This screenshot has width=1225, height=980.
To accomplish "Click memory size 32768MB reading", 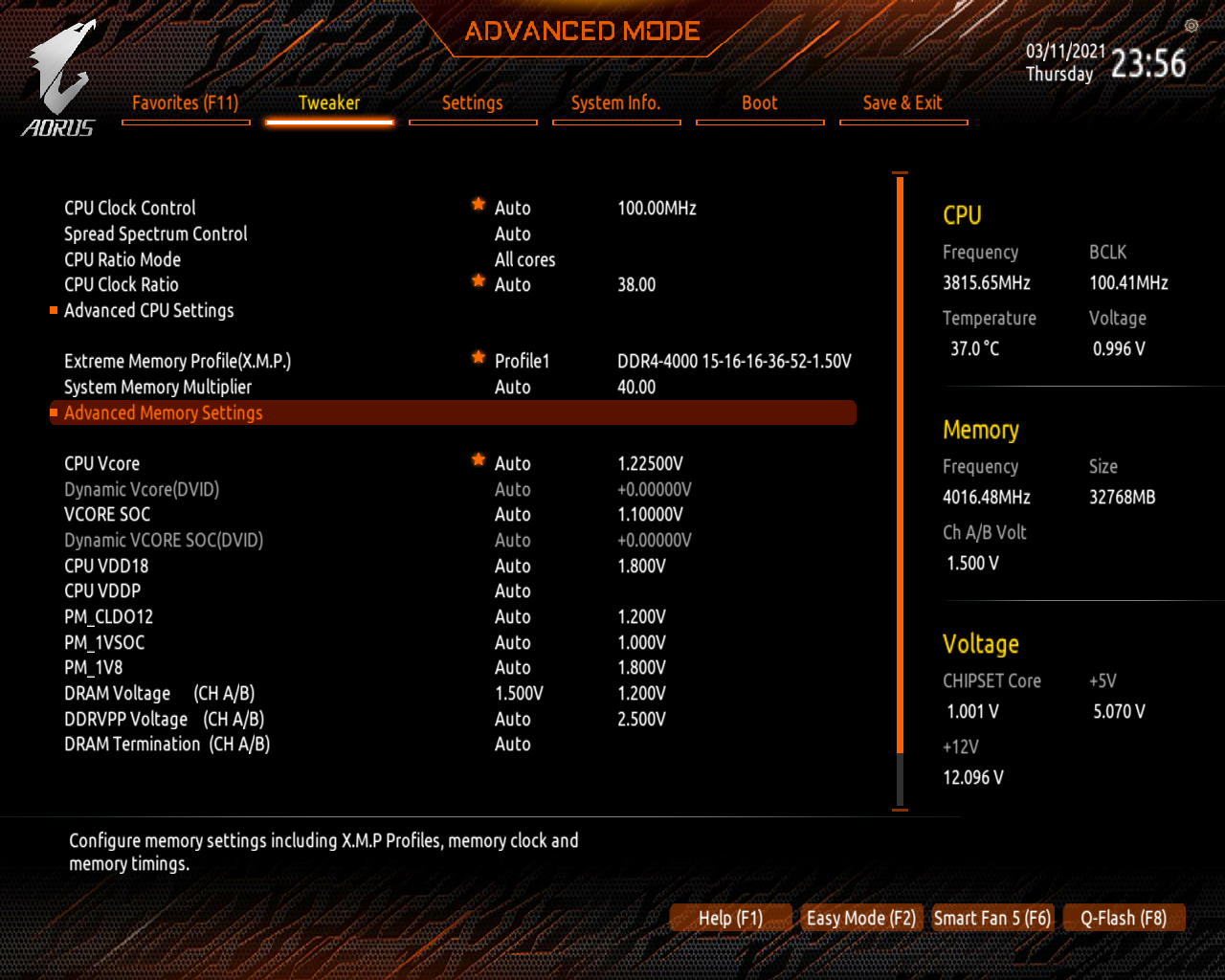I will pyautogui.click(x=1123, y=497).
